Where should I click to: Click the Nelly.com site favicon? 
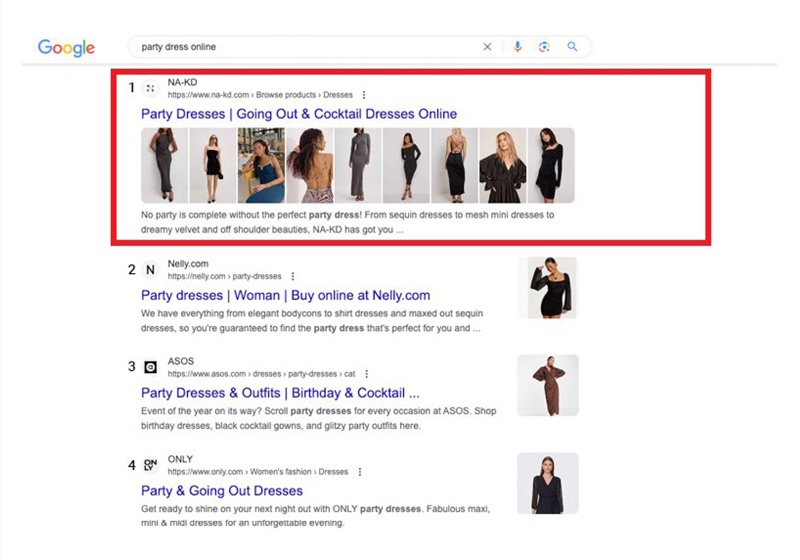click(x=151, y=269)
